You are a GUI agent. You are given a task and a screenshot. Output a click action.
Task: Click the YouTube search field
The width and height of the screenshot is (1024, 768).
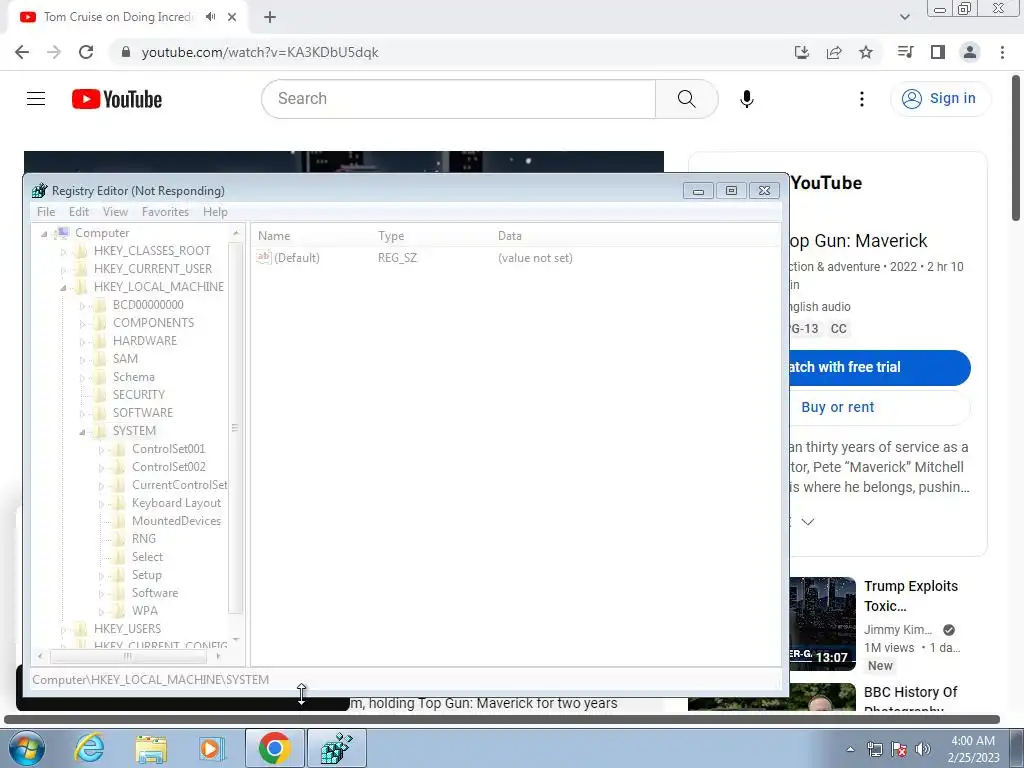pos(458,99)
